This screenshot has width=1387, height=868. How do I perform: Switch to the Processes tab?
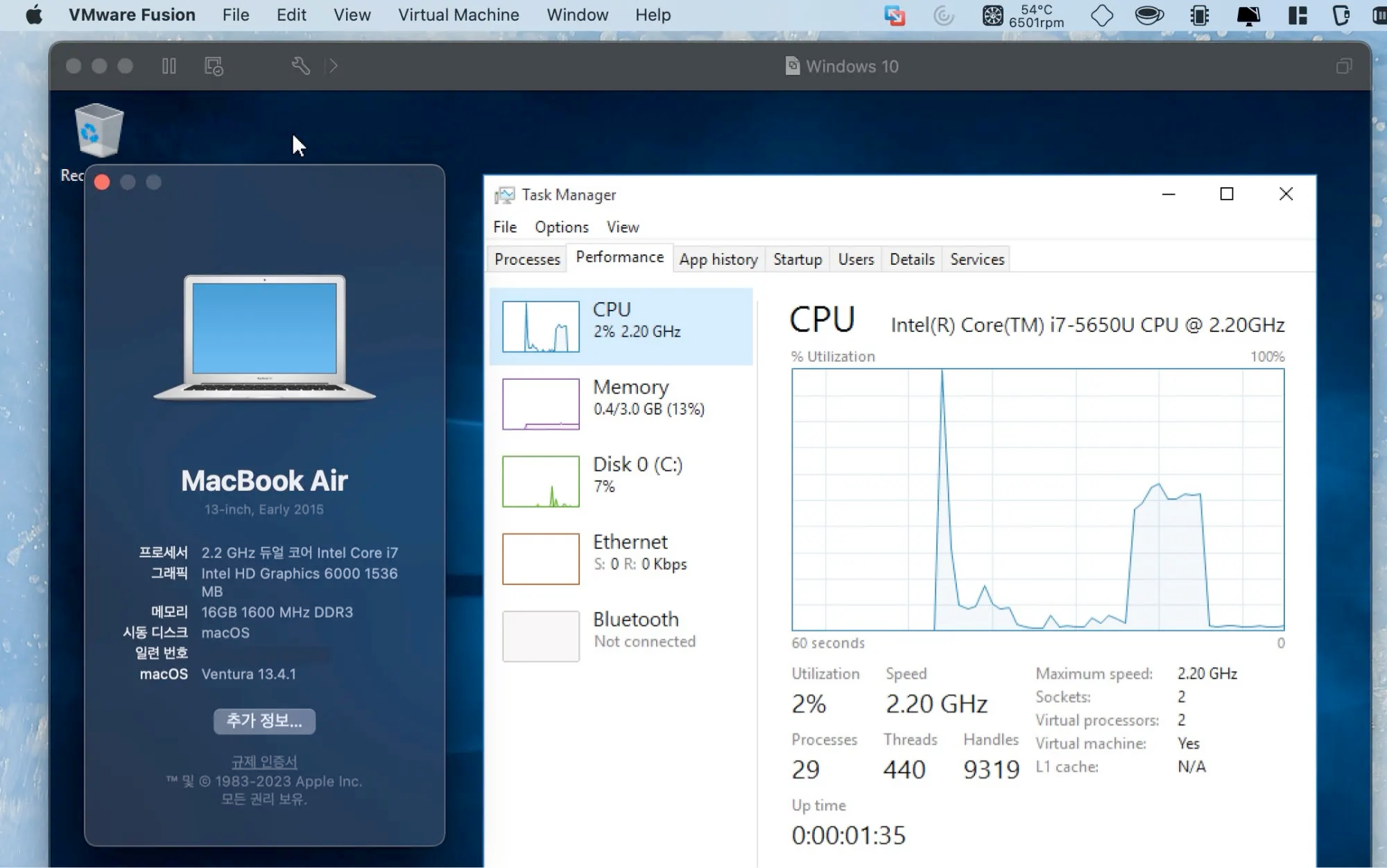coord(527,259)
